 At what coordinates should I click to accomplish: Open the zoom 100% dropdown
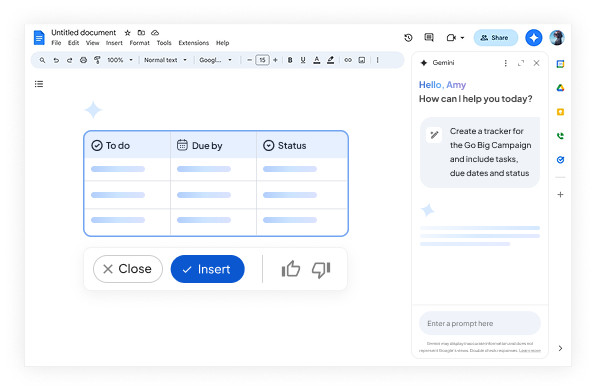pos(120,60)
